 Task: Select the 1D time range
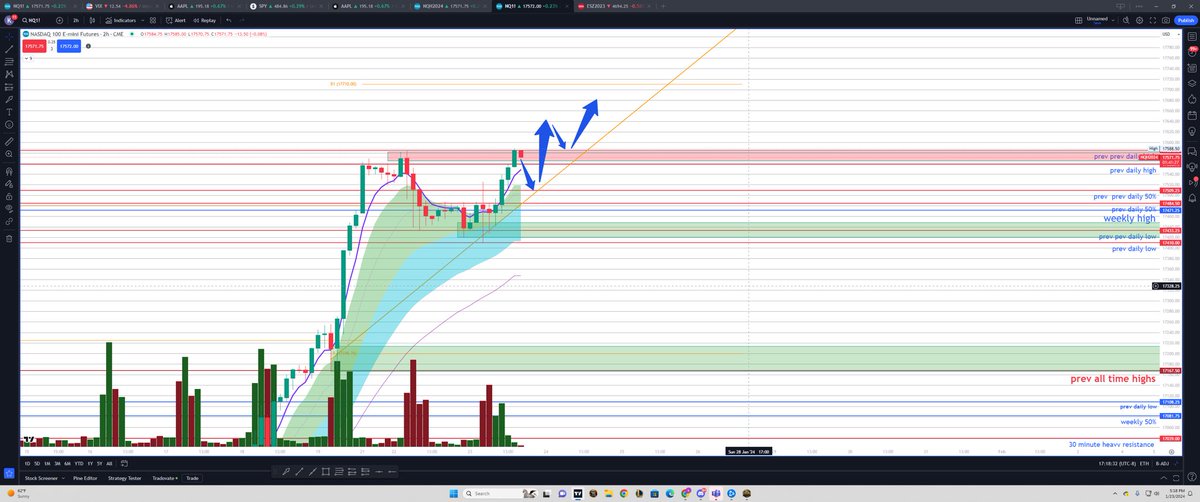[26, 464]
